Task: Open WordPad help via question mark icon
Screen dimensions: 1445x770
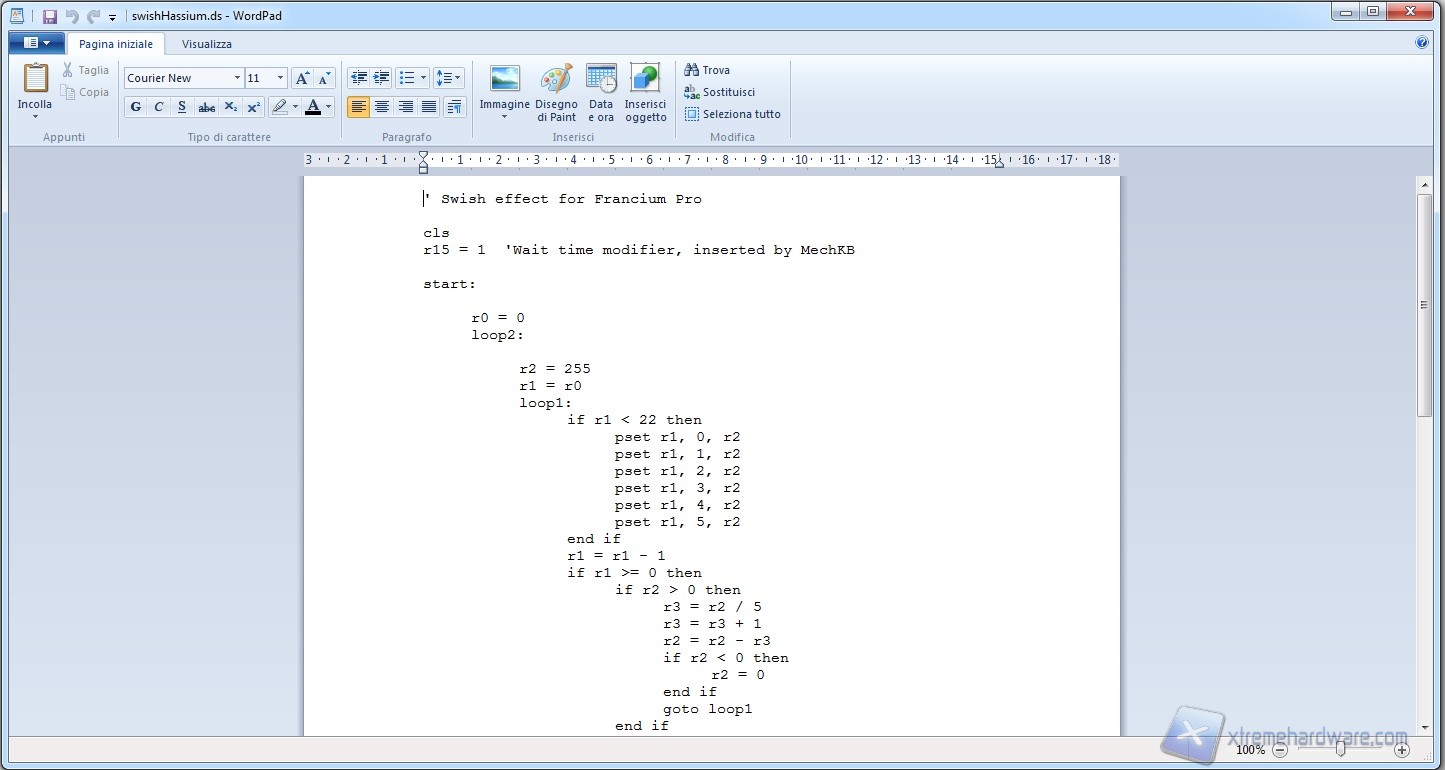Action: click(1422, 43)
